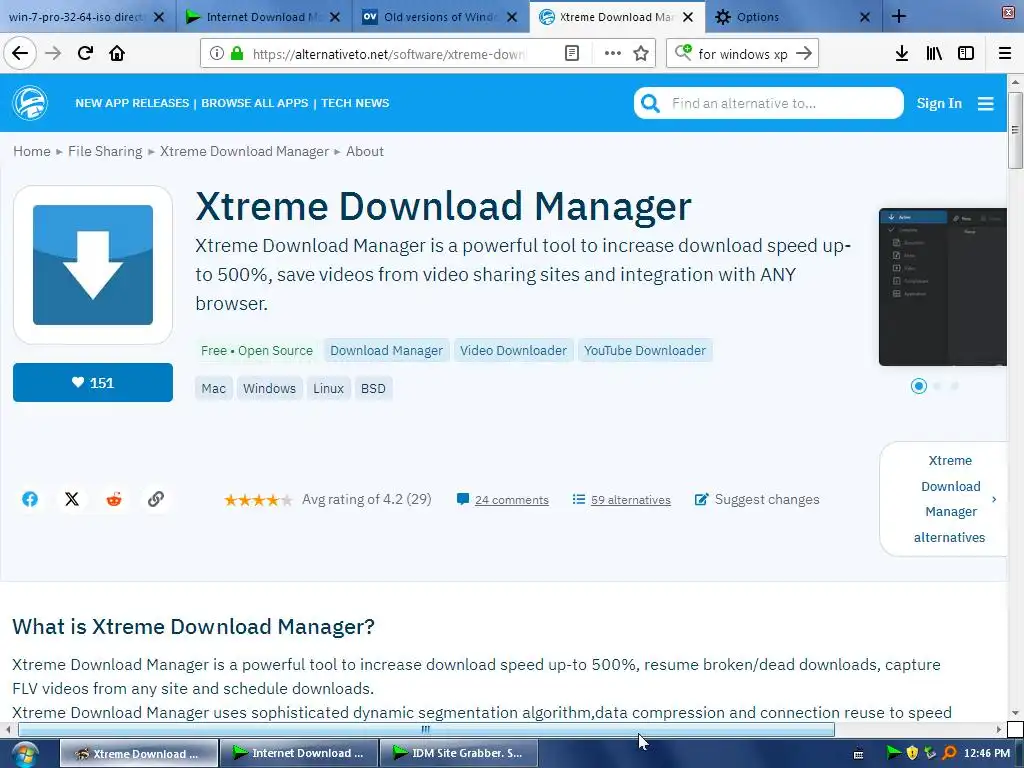Image resolution: width=1024 pixels, height=768 pixels.
Task: Toggle reader view icon in address bar
Action: coord(571,54)
